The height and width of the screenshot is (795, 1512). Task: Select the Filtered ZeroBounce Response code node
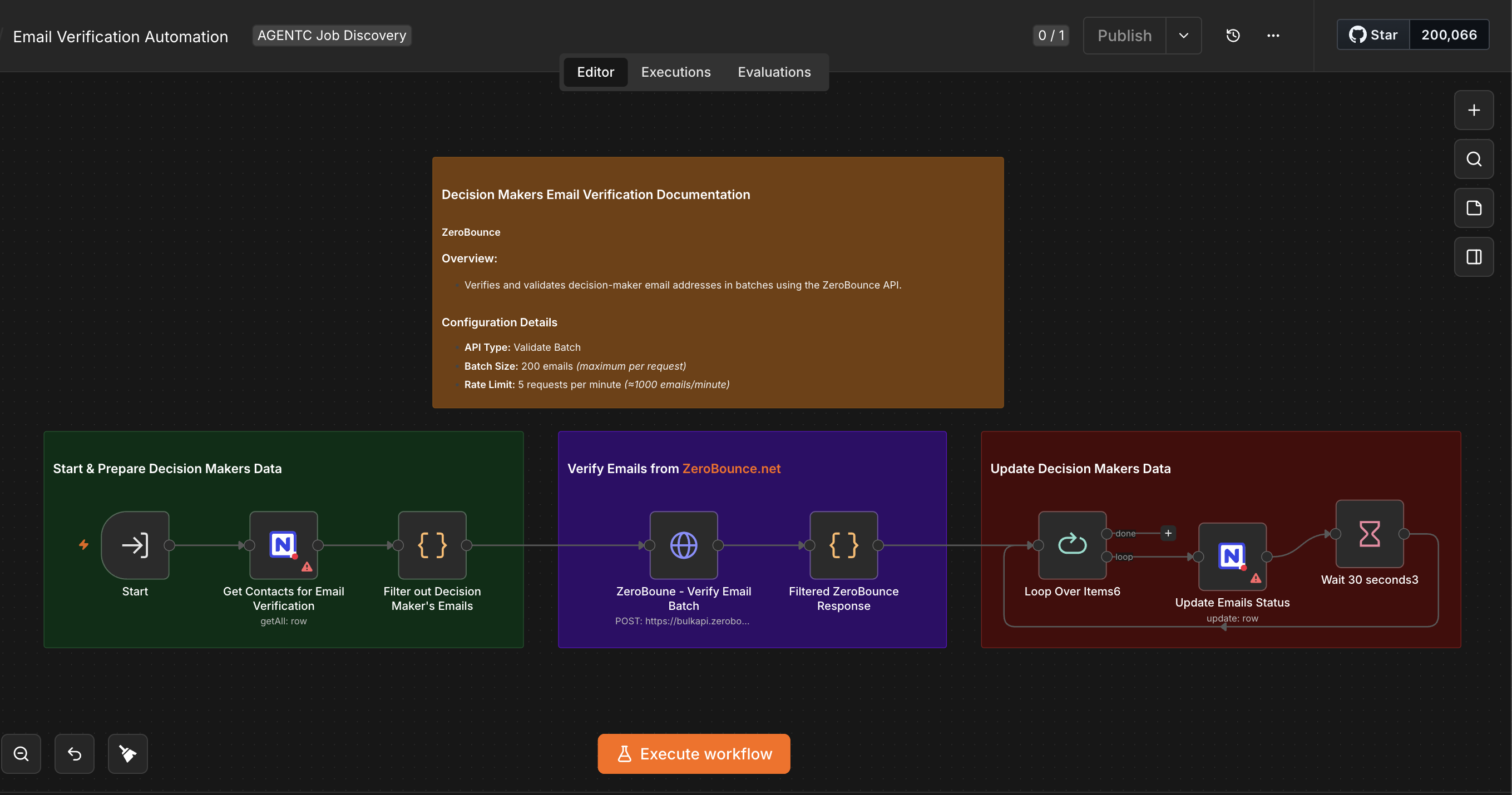(x=843, y=545)
